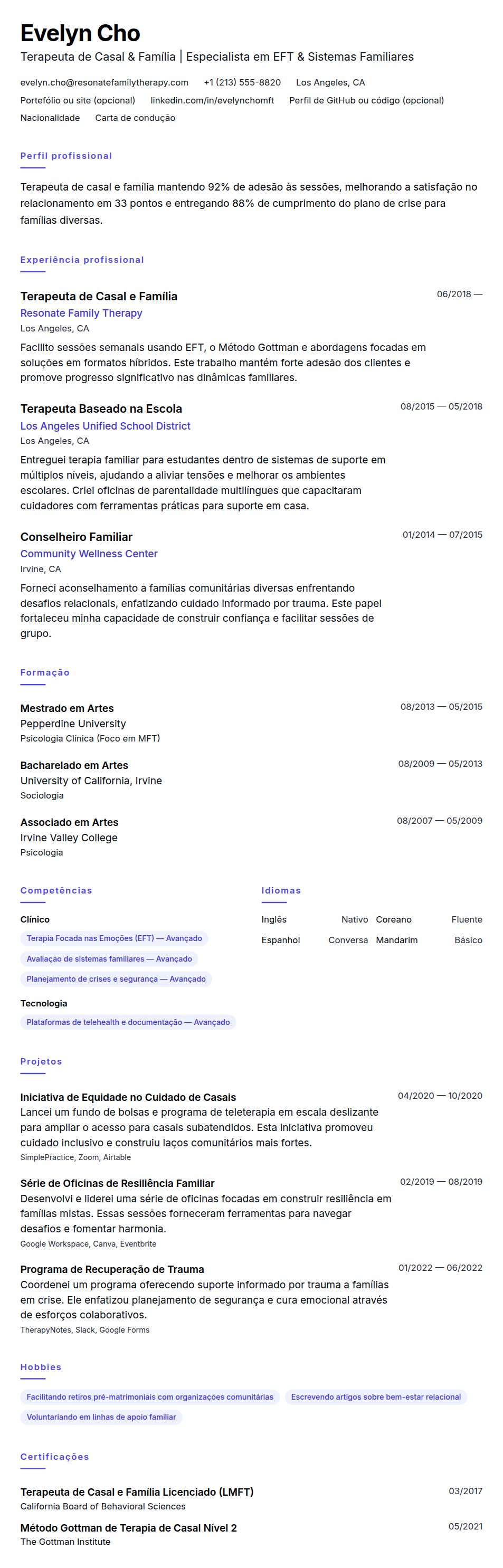Click the Community Wellness Center link

(x=89, y=554)
